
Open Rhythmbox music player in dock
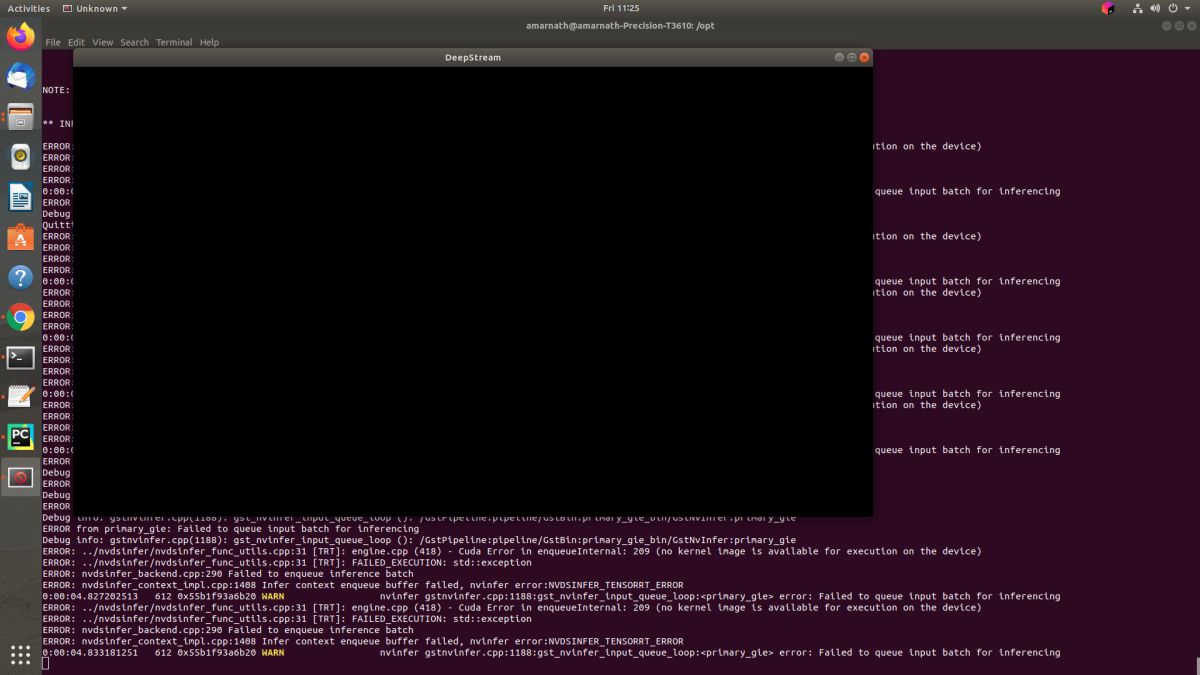point(20,157)
